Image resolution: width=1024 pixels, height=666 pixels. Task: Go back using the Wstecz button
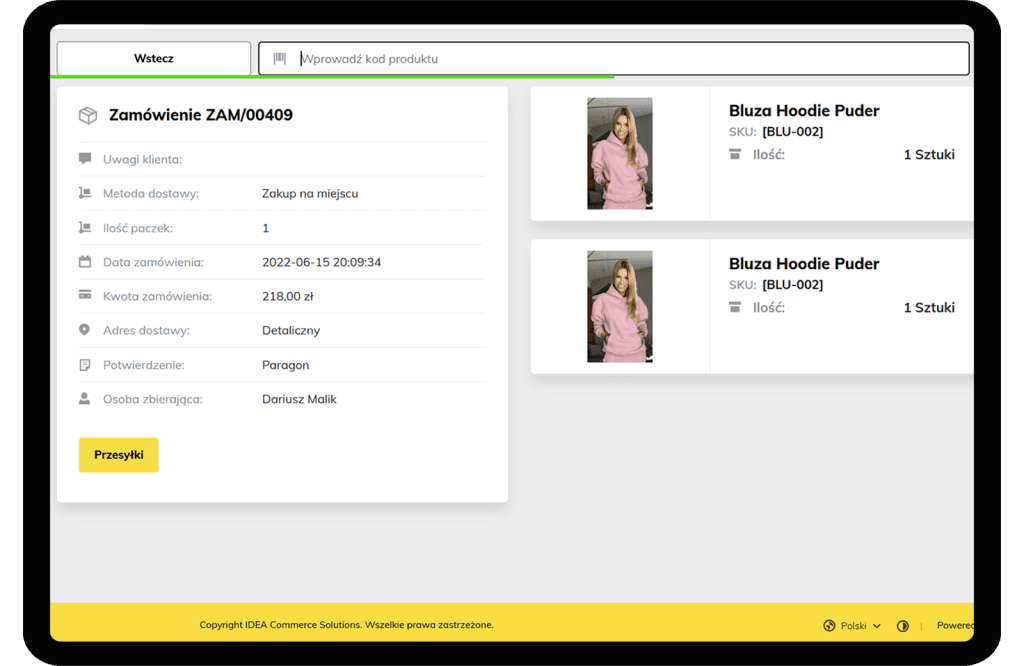pos(154,59)
